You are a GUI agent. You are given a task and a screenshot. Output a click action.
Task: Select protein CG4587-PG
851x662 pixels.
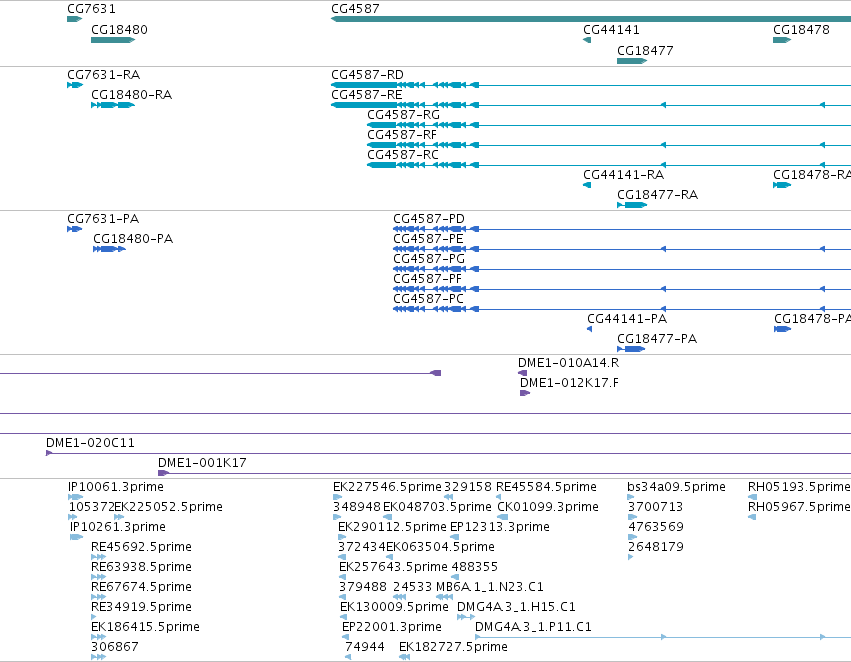(429, 259)
